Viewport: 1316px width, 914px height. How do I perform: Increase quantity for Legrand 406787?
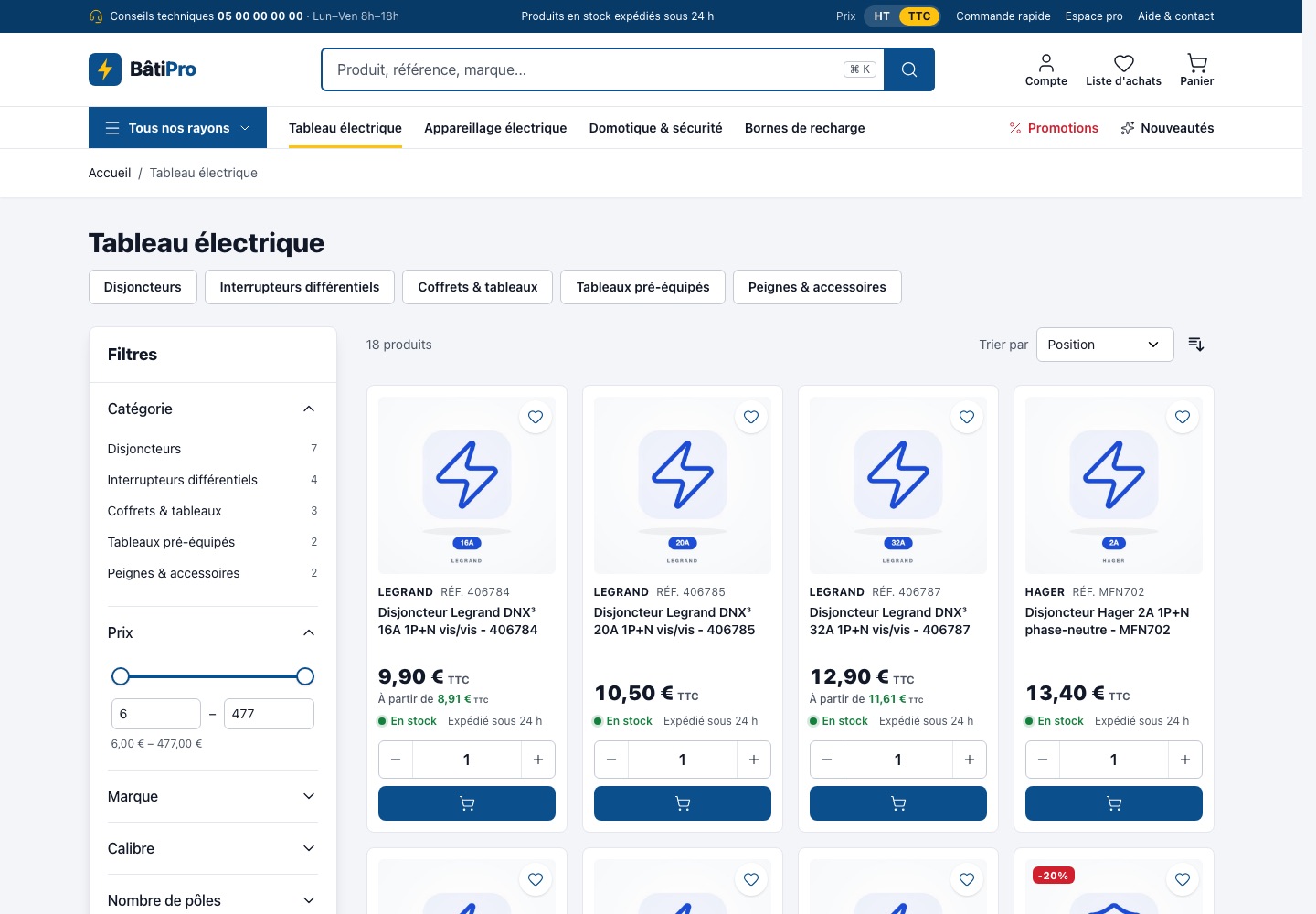pyautogui.click(x=970, y=760)
